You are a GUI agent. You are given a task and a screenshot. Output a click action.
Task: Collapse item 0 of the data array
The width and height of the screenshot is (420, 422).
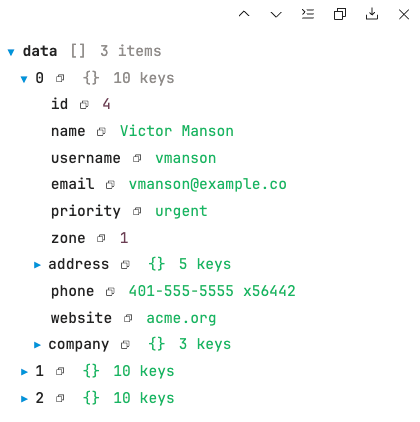click(24, 79)
